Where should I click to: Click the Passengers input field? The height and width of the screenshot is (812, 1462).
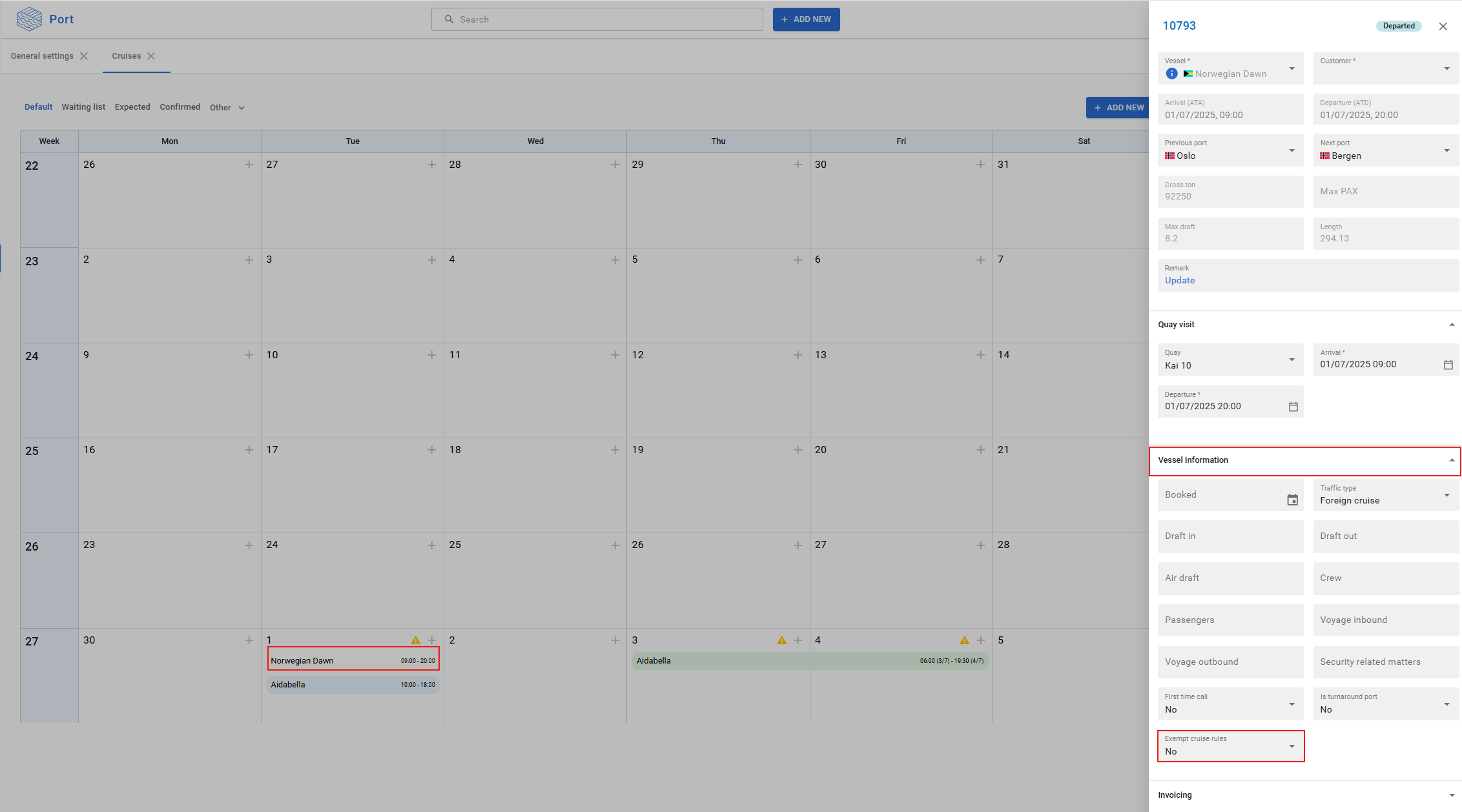click(x=1230, y=620)
